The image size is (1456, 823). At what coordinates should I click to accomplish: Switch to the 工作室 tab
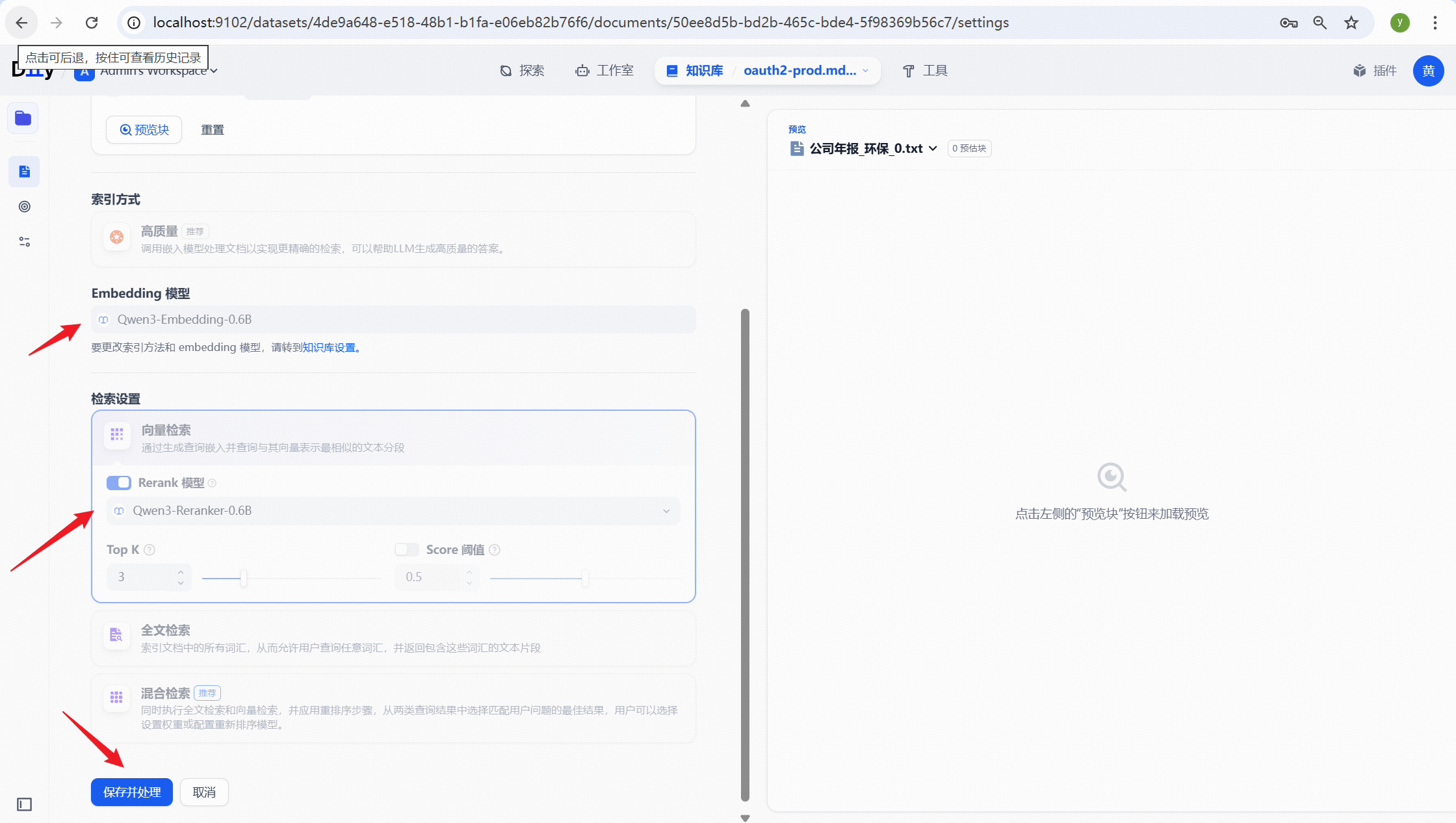point(604,71)
